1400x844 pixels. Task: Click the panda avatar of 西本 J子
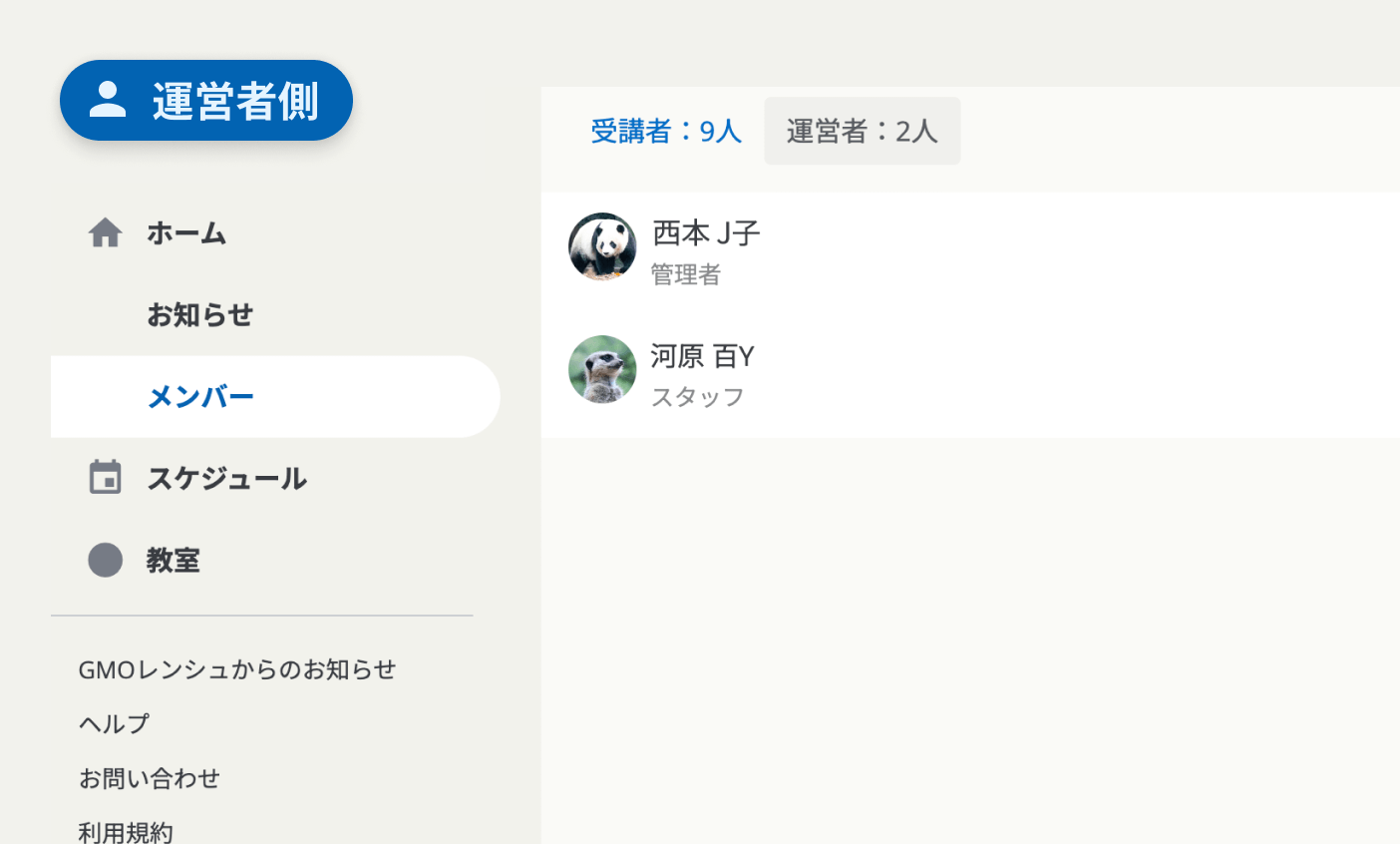click(x=602, y=246)
